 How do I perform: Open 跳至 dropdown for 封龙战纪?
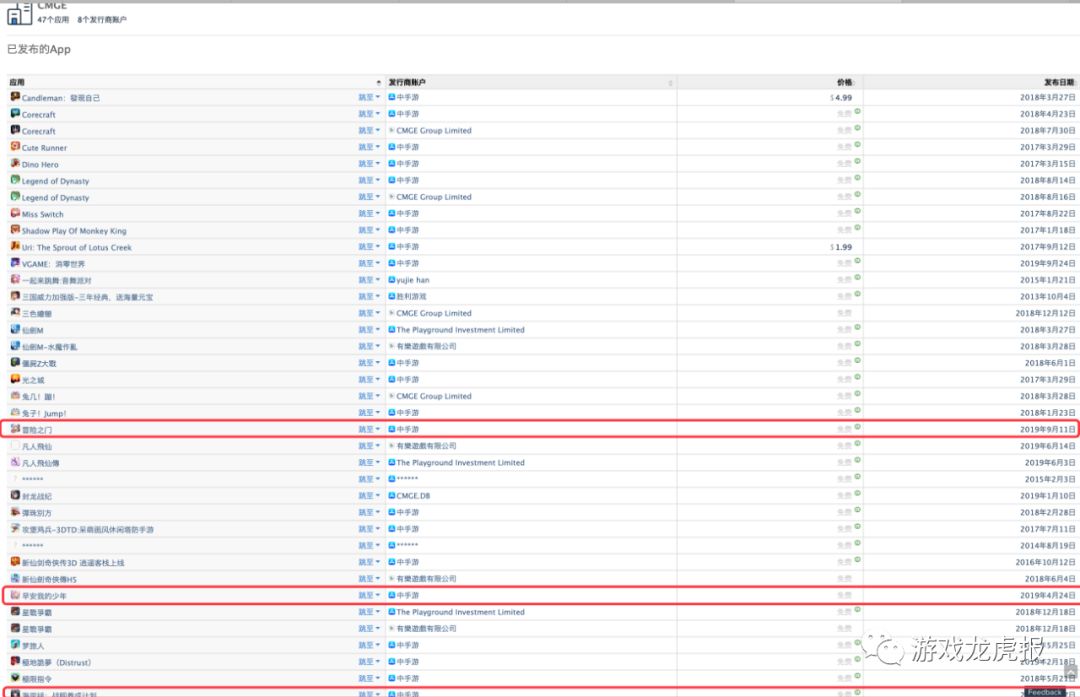[x=369, y=495]
